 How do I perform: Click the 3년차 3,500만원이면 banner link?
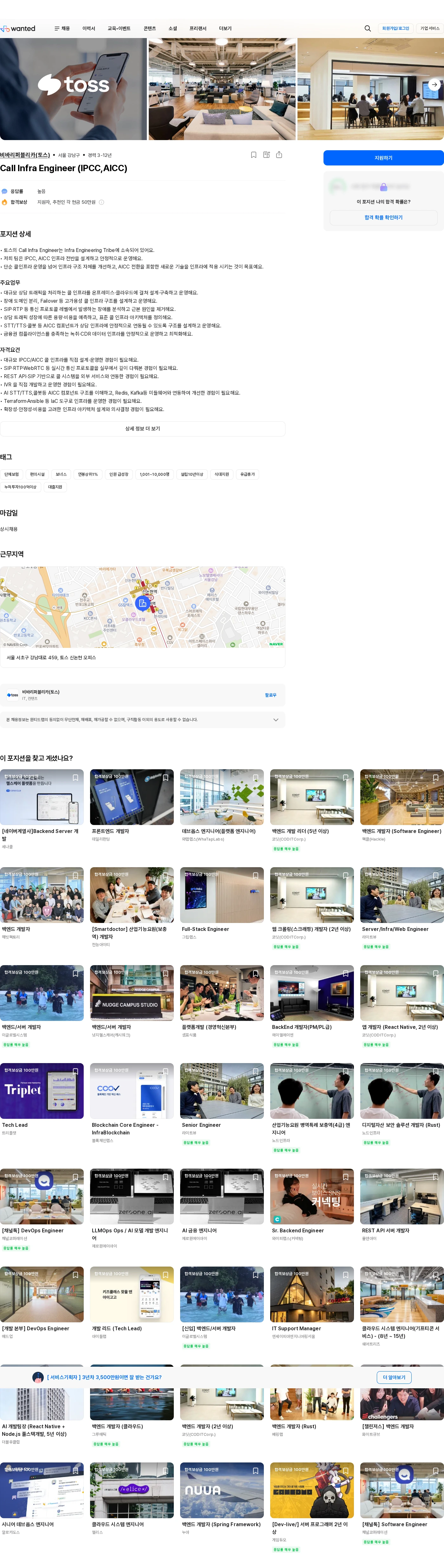(104, 1378)
